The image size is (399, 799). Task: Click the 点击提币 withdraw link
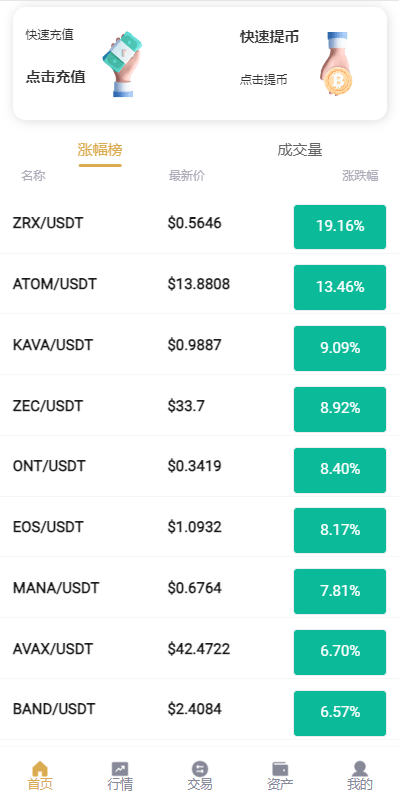tap(263, 79)
